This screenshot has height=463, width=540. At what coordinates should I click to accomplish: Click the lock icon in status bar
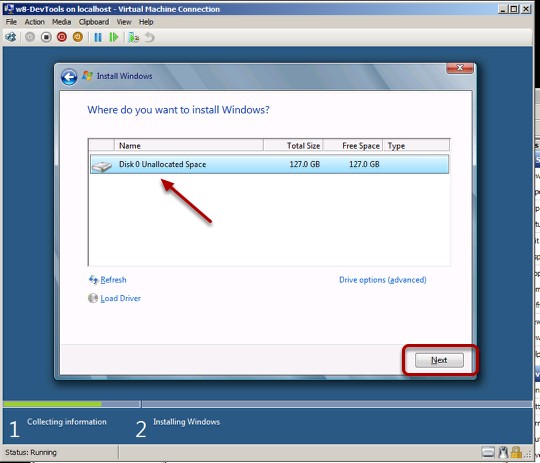pos(516,452)
